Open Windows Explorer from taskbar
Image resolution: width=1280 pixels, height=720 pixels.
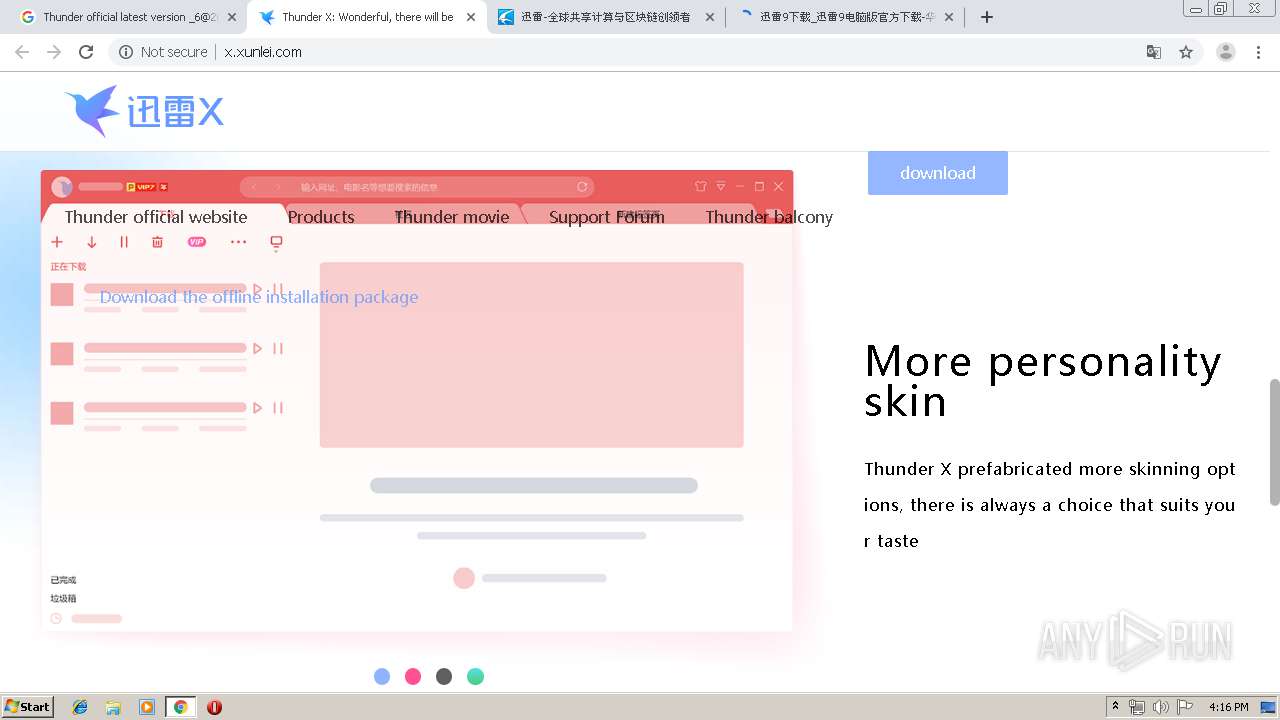click(113, 707)
